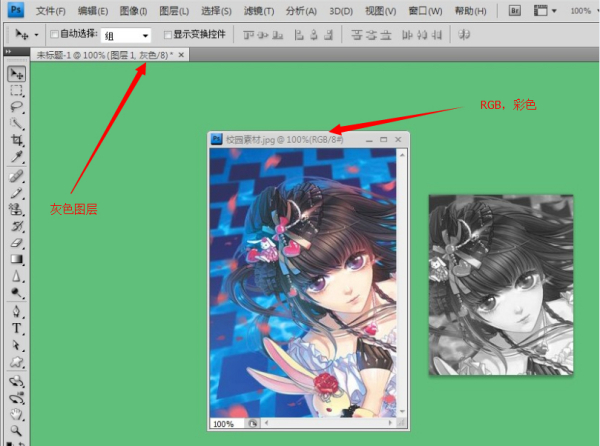
Task: Open the 文件(F) menu
Action: [x=51, y=10]
